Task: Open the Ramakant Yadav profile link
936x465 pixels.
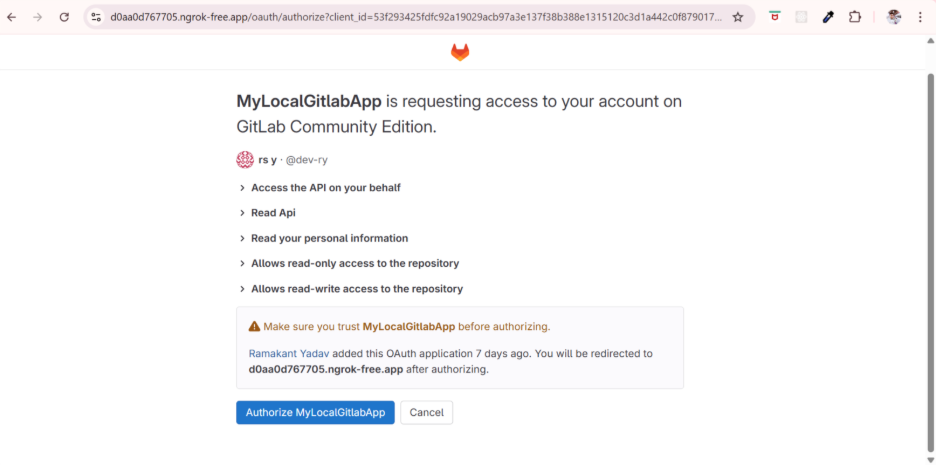Action: point(290,354)
